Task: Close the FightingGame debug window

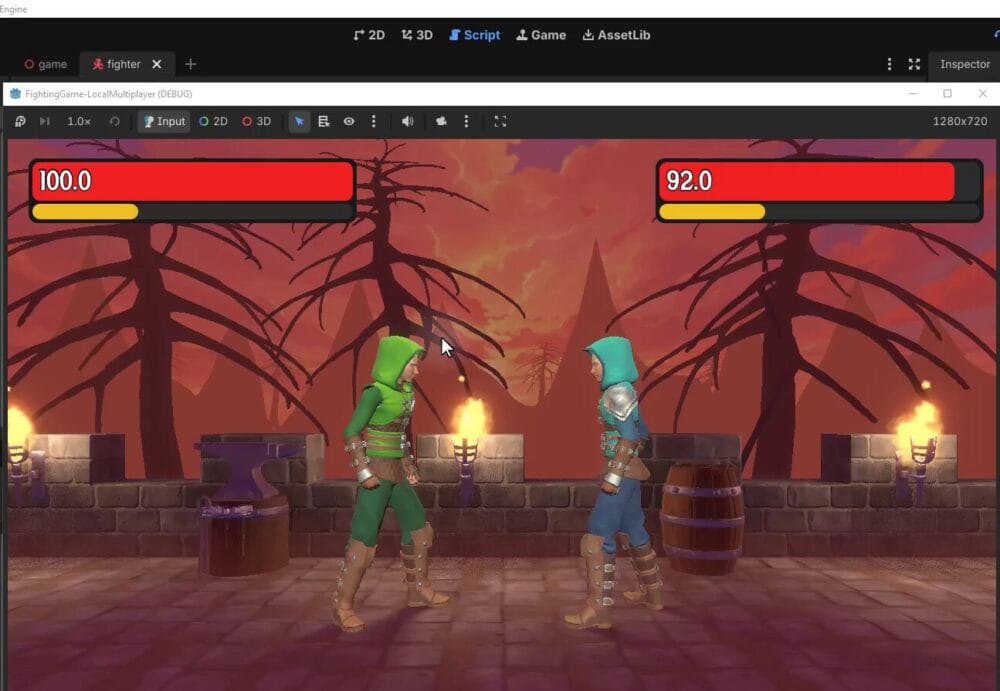Action: click(983, 94)
